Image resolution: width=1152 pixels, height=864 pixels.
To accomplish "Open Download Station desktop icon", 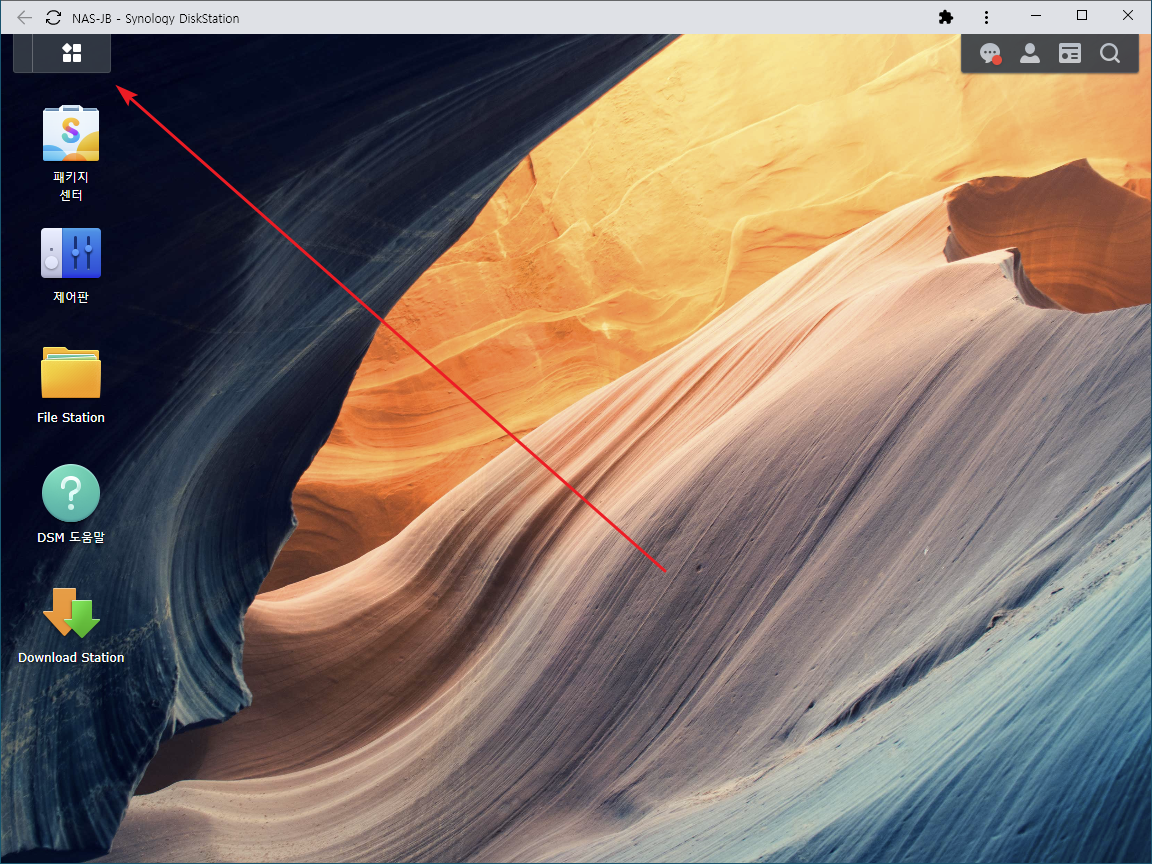I will (71, 613).
